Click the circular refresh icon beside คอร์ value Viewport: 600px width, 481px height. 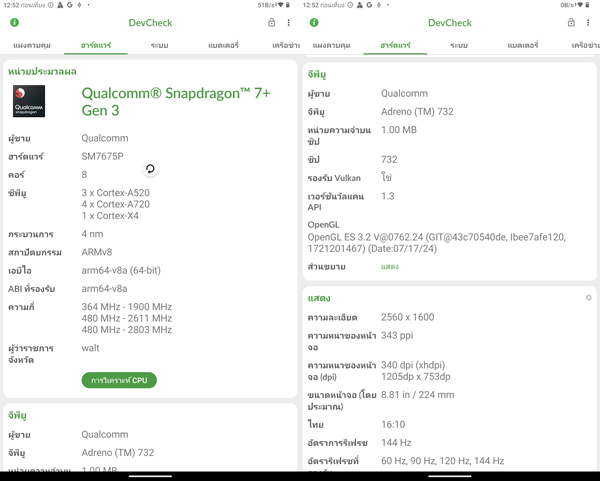[149, 170]
